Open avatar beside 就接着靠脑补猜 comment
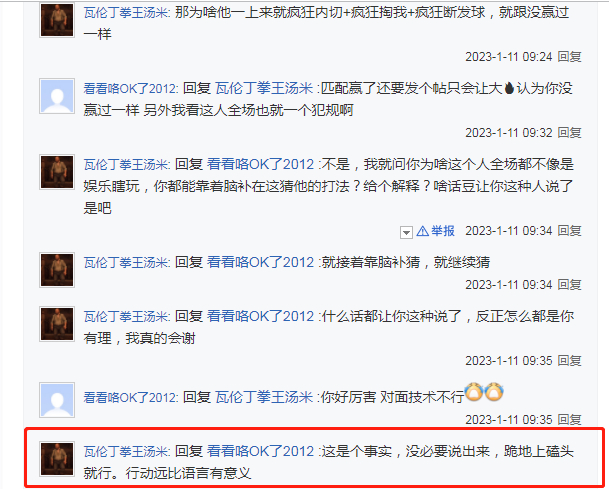 pos(57,270)
